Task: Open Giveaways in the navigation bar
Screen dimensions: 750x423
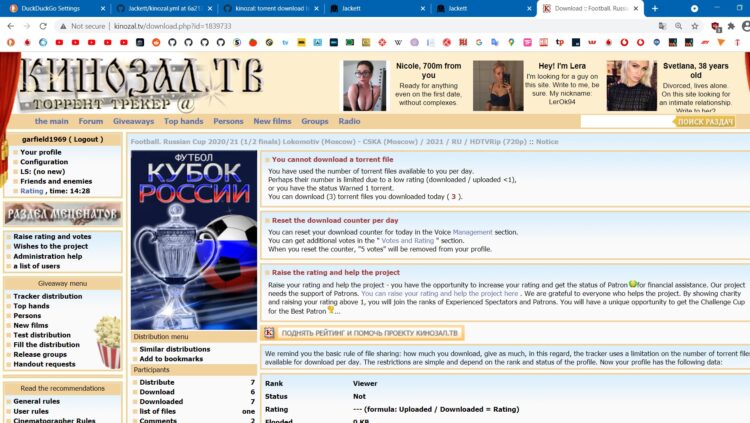Action: [133, 122]
